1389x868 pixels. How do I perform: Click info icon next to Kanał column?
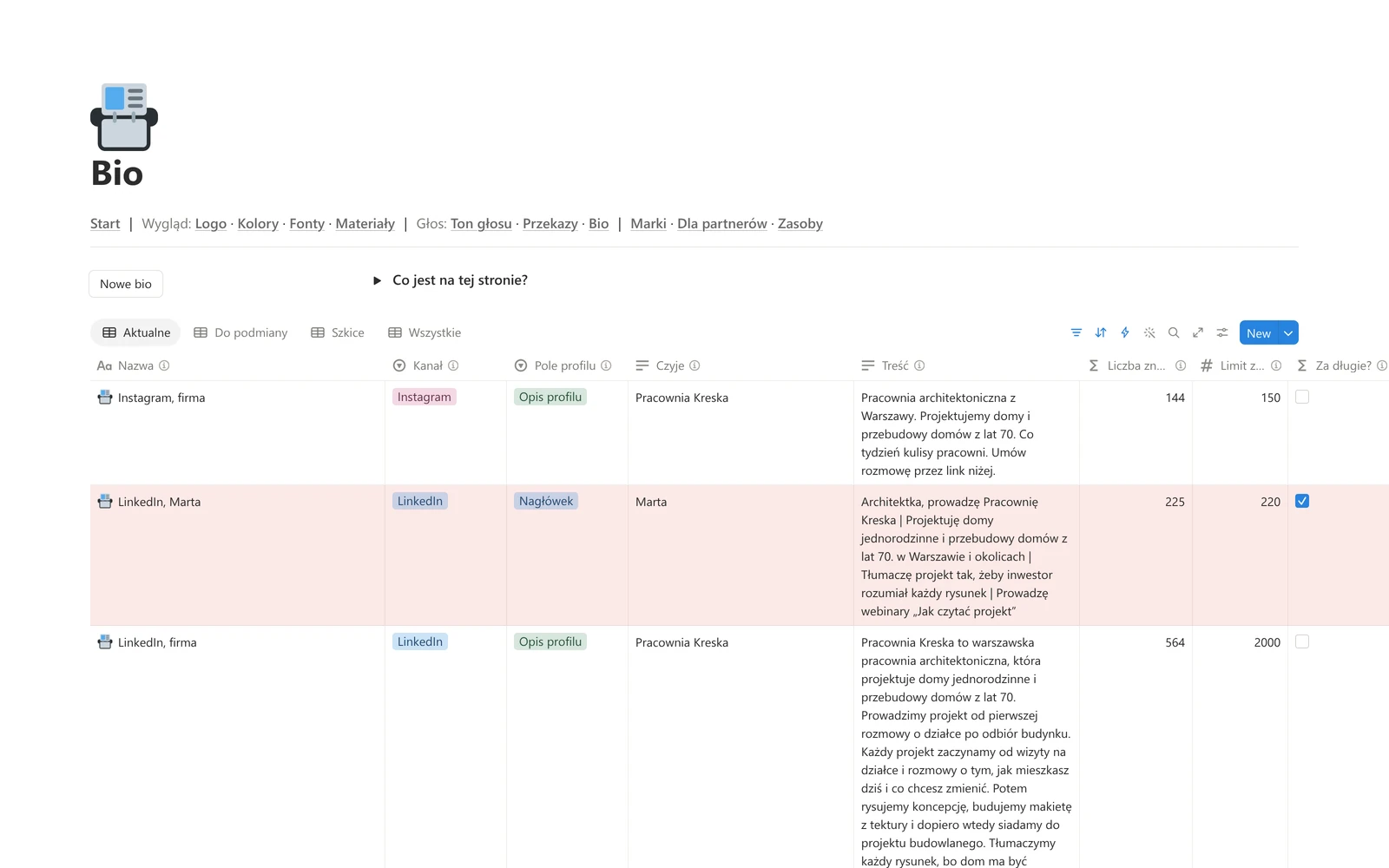[453, 365]
